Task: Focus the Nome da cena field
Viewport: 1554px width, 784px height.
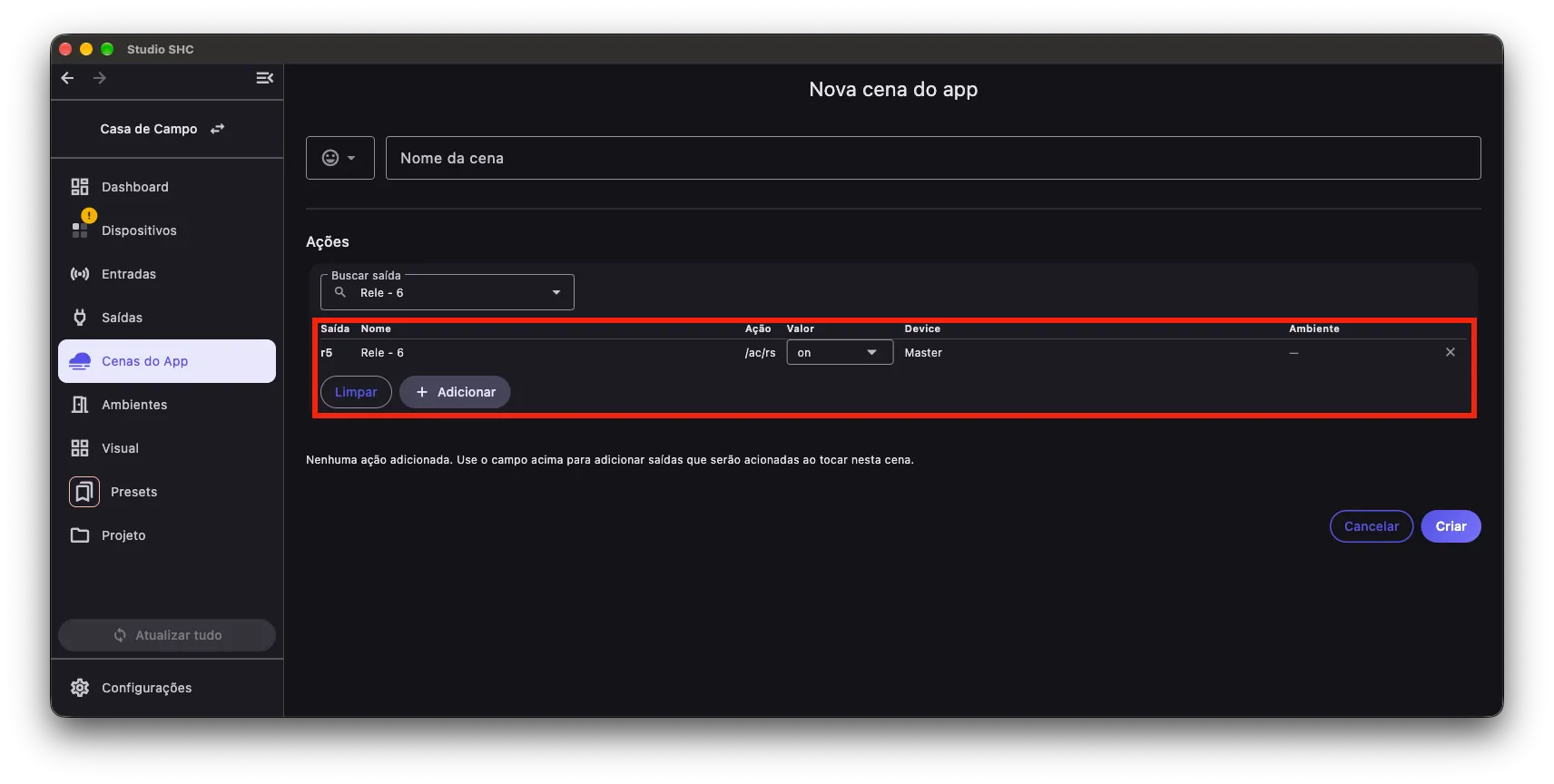Action: tap(933, 158)
